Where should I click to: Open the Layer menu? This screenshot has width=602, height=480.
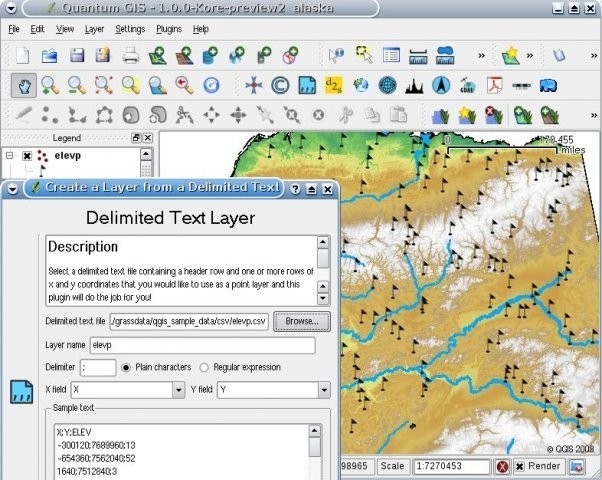94,29
